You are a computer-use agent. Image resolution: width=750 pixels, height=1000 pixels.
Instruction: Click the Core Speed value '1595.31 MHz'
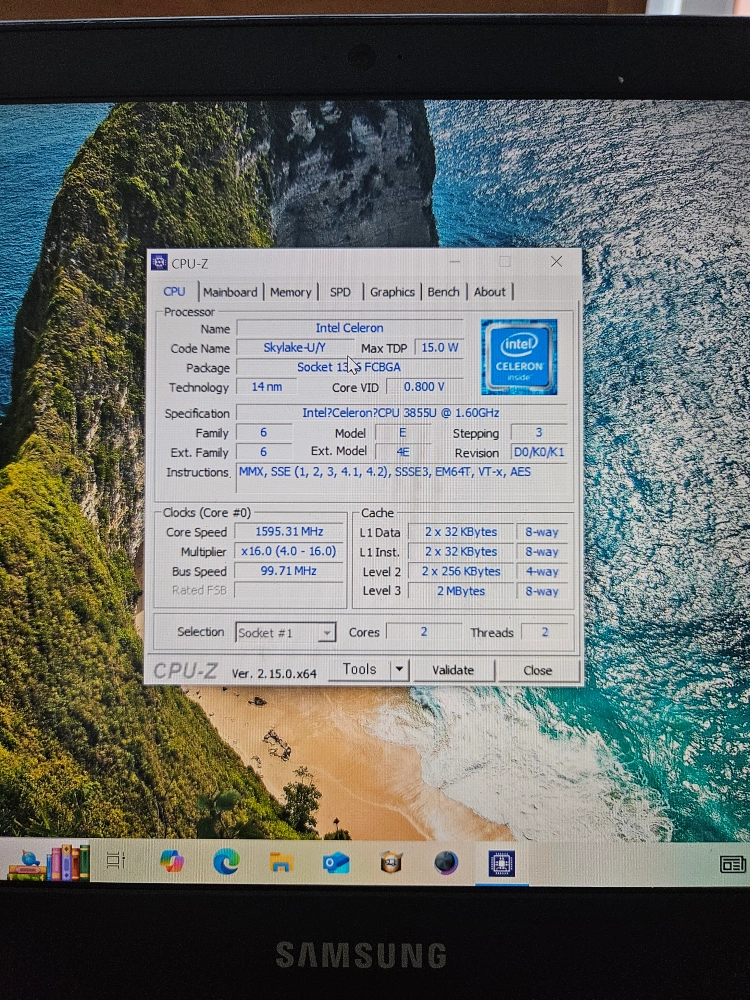[289, 531]
